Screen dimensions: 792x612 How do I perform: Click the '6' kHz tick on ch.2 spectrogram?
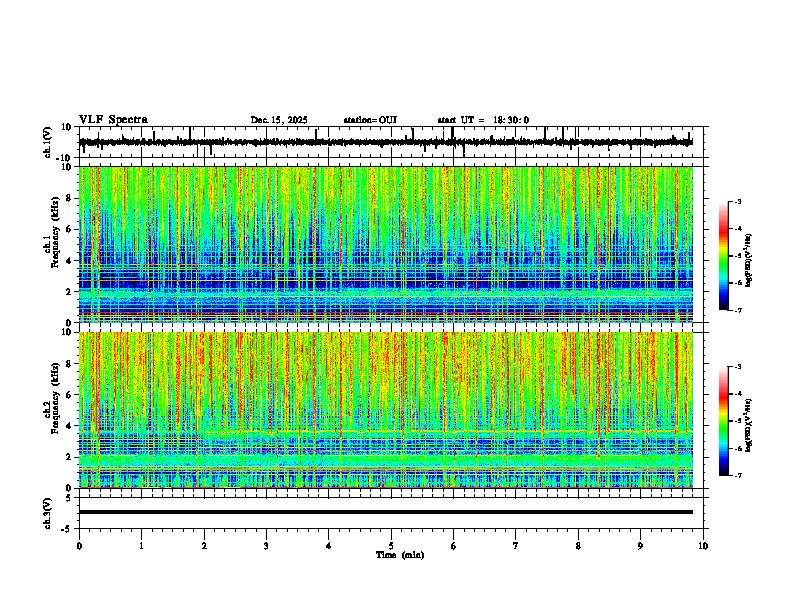[x=69, y=395]
